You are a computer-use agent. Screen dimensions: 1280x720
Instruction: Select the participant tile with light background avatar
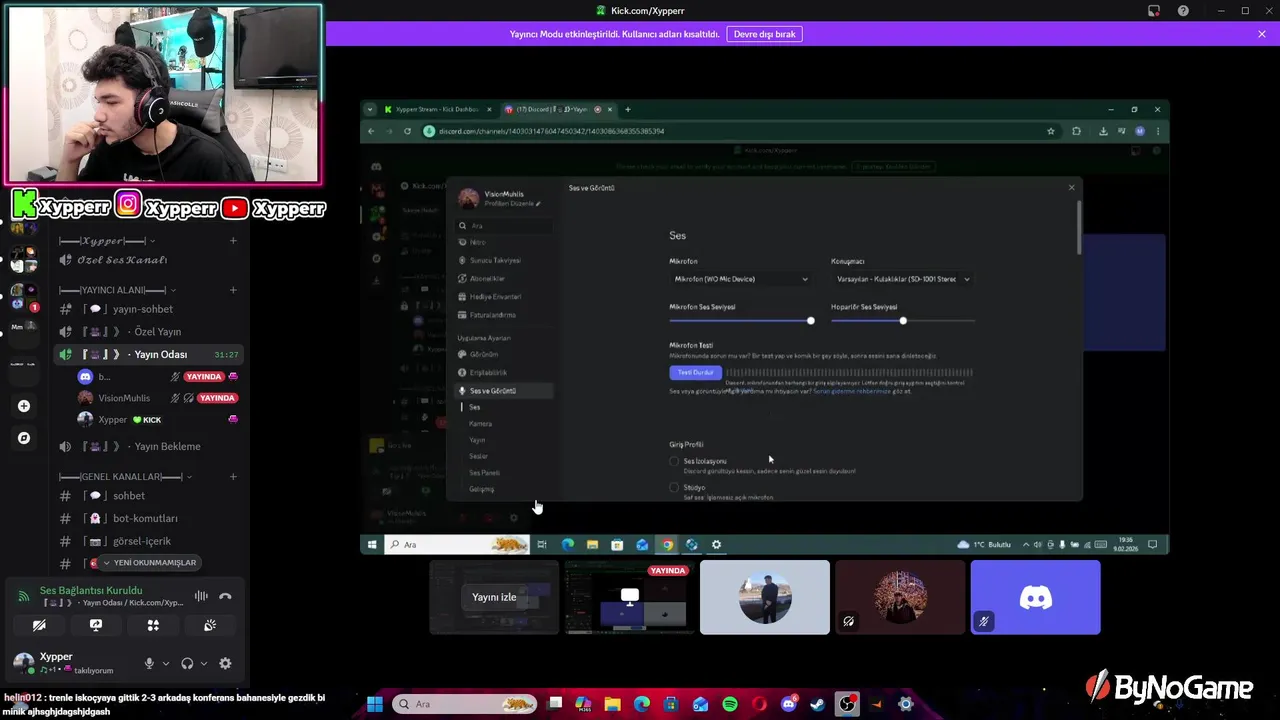coord(765,597)
